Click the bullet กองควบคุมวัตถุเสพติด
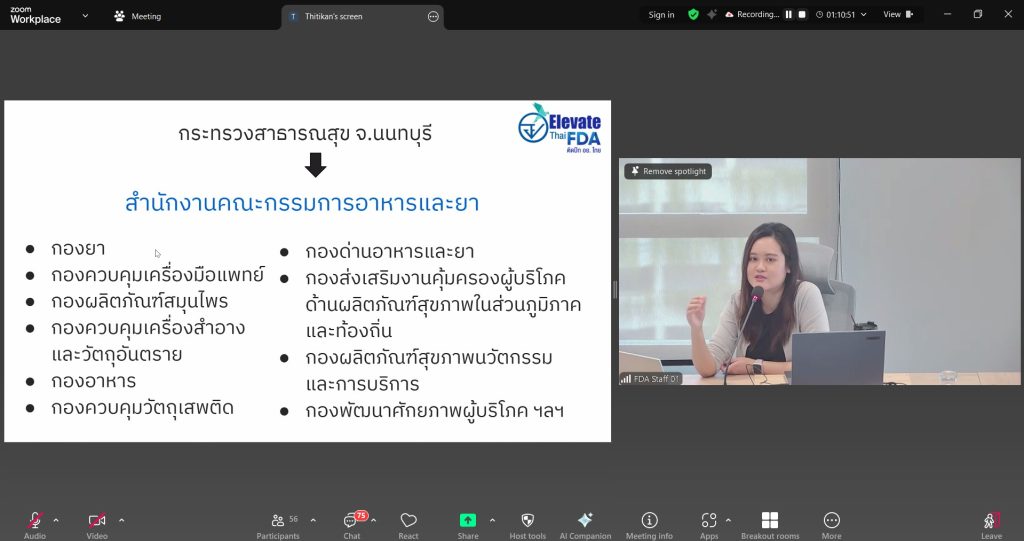The width and height of the screenshot is (1024, 541). [142, 408]
